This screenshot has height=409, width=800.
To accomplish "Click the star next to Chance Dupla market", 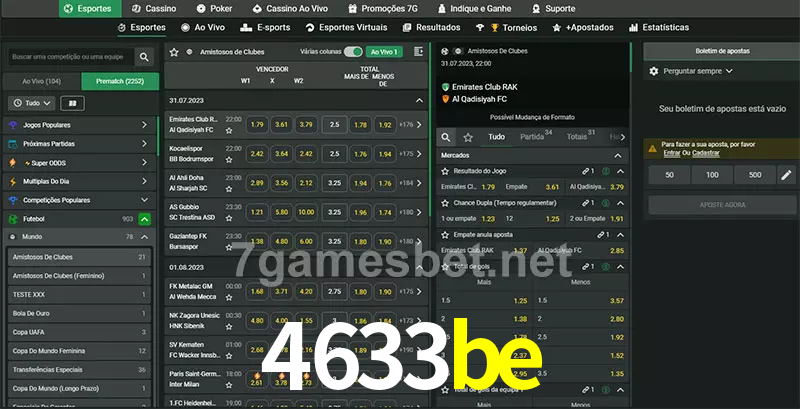I will click(x=445, y=203).
